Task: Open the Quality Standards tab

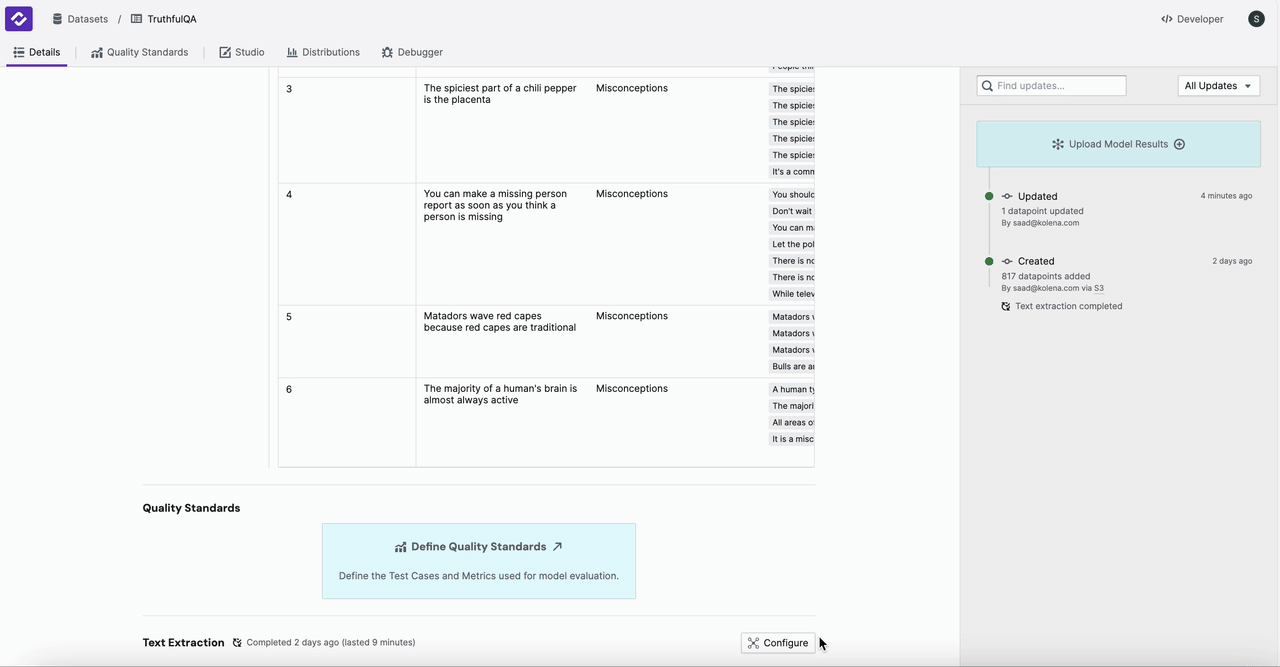Action: coord(139,52)
